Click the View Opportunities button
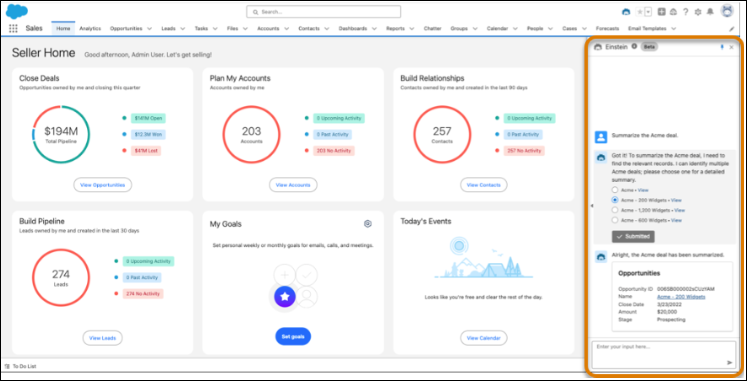The image size is (747, 381). click(x=102, y=185)
